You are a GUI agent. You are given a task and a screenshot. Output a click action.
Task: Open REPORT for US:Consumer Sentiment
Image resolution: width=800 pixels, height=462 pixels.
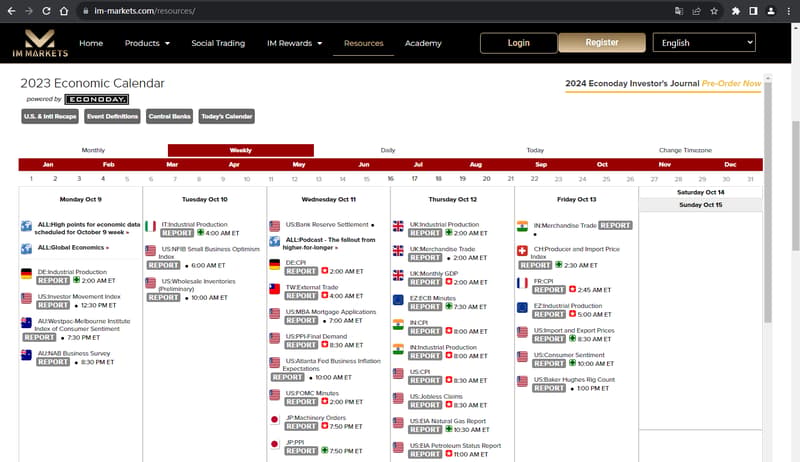pos(549,364)
